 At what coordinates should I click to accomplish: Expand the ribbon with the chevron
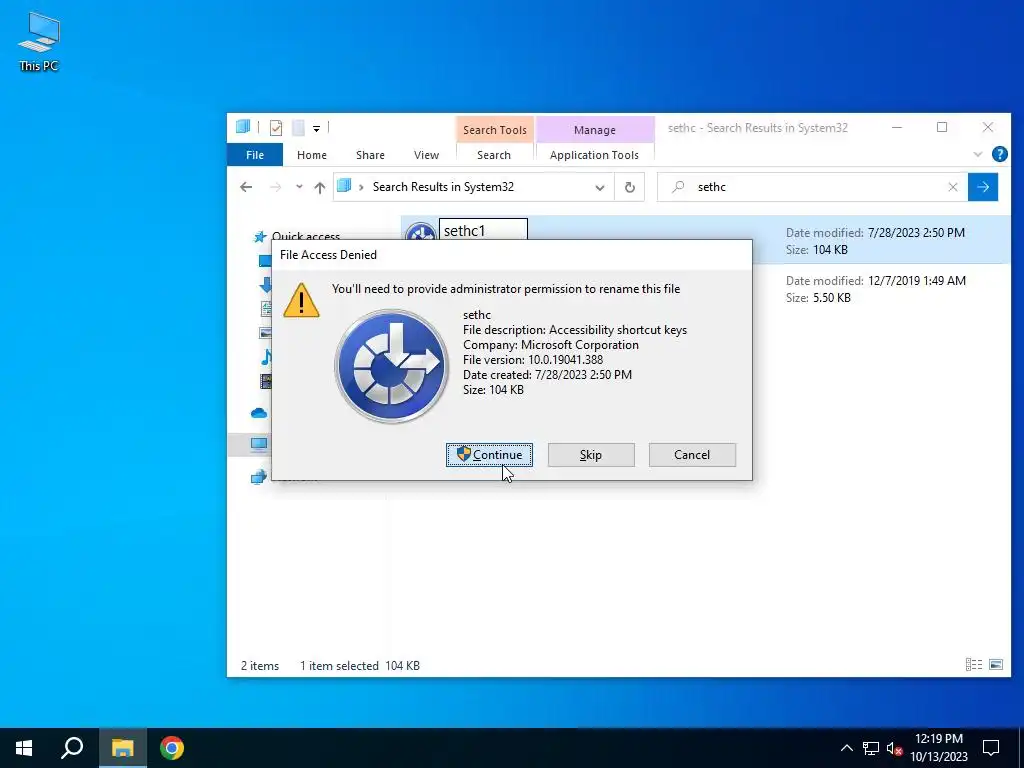tap(978, 155)
